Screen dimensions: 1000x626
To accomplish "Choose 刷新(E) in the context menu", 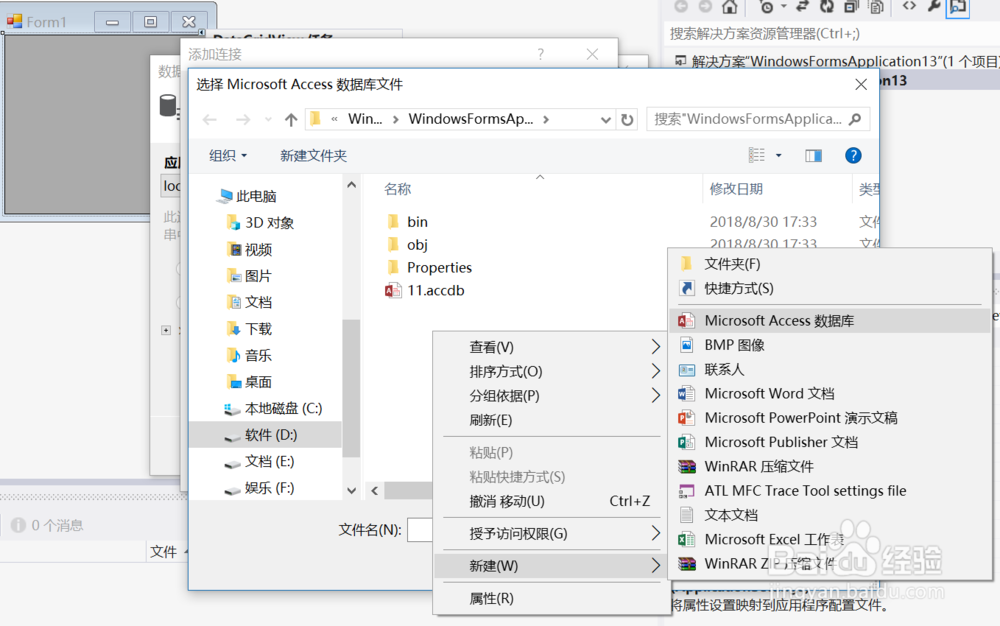I will 551,420.
